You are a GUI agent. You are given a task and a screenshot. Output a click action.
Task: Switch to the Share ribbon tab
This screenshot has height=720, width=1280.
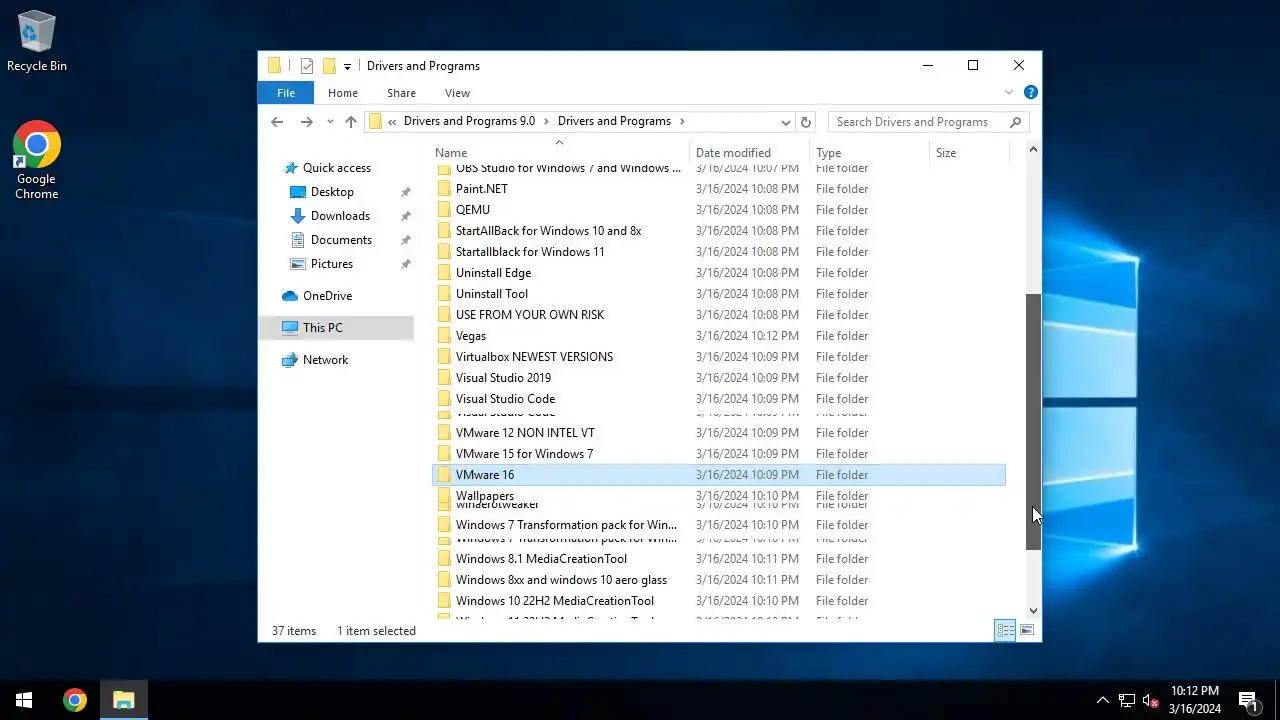click(401, 93)
